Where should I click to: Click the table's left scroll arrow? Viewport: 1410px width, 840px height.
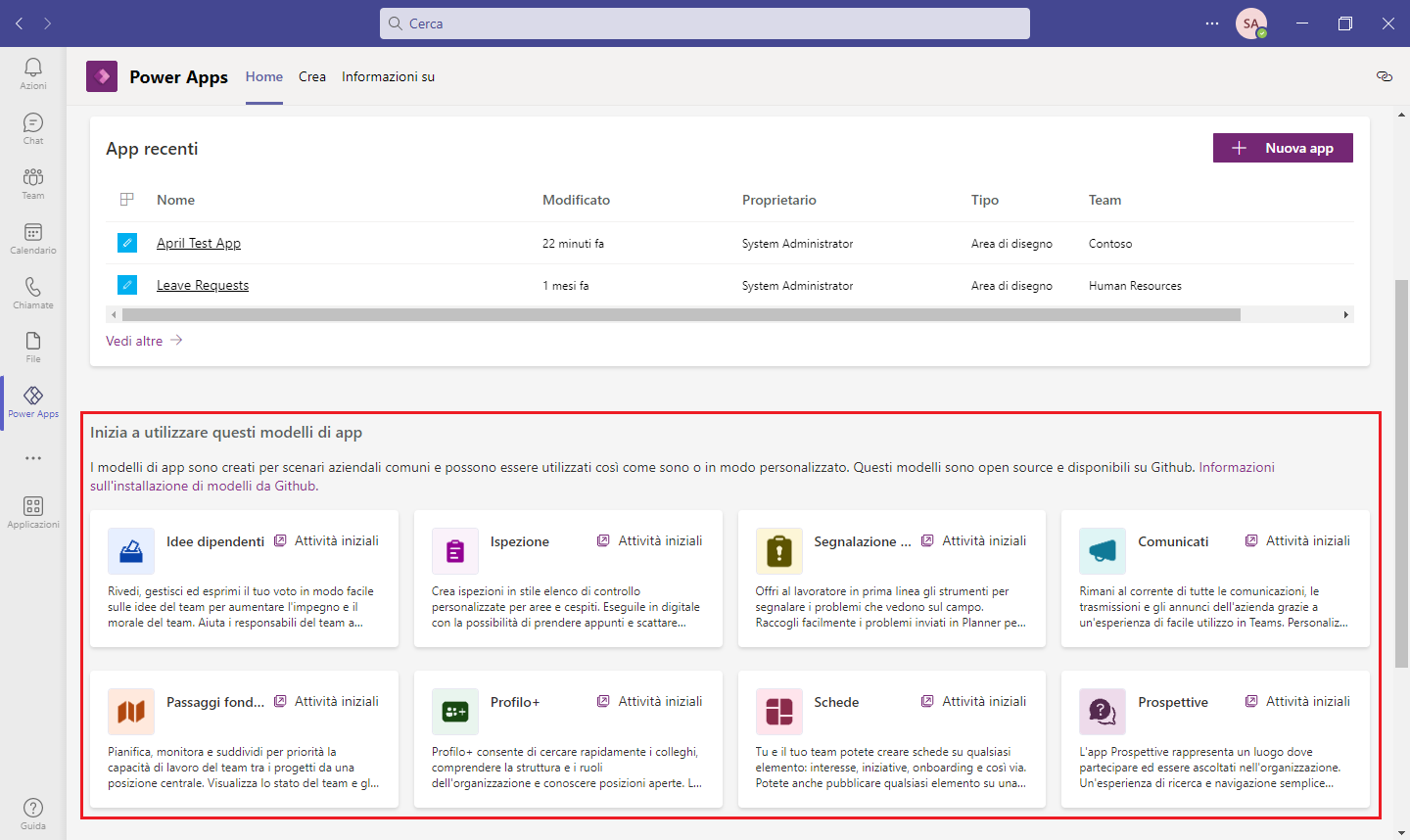point(114,314)
